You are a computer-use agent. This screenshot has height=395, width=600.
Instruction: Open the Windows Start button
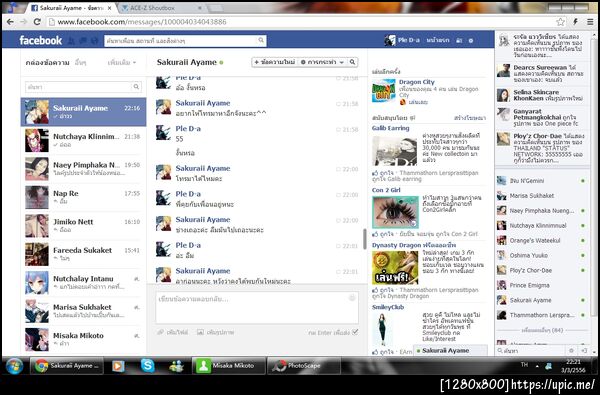(x=14, y=366)
